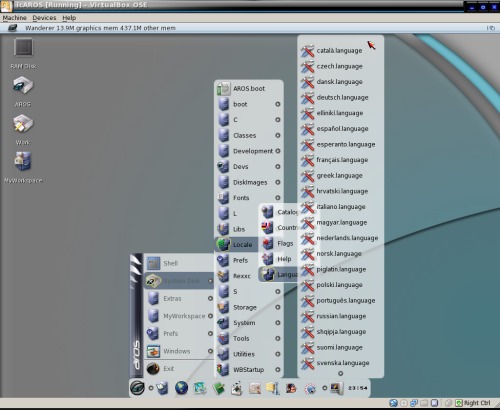This screenshot has width=500, height=410.
Task: Click the Extras drawer icon in start menu
Action: click(153, 299)
